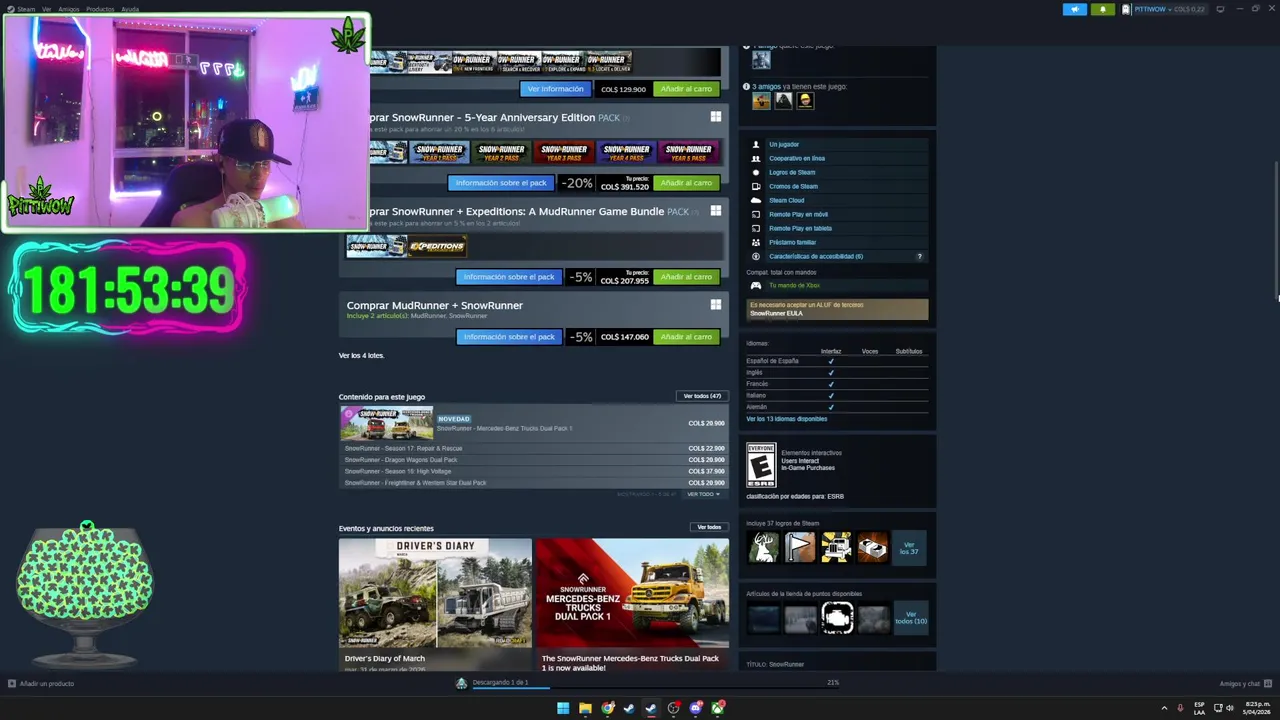1280x720 pixels.
Task: Click Añadir un producto
Action: (x=41, y=683)
